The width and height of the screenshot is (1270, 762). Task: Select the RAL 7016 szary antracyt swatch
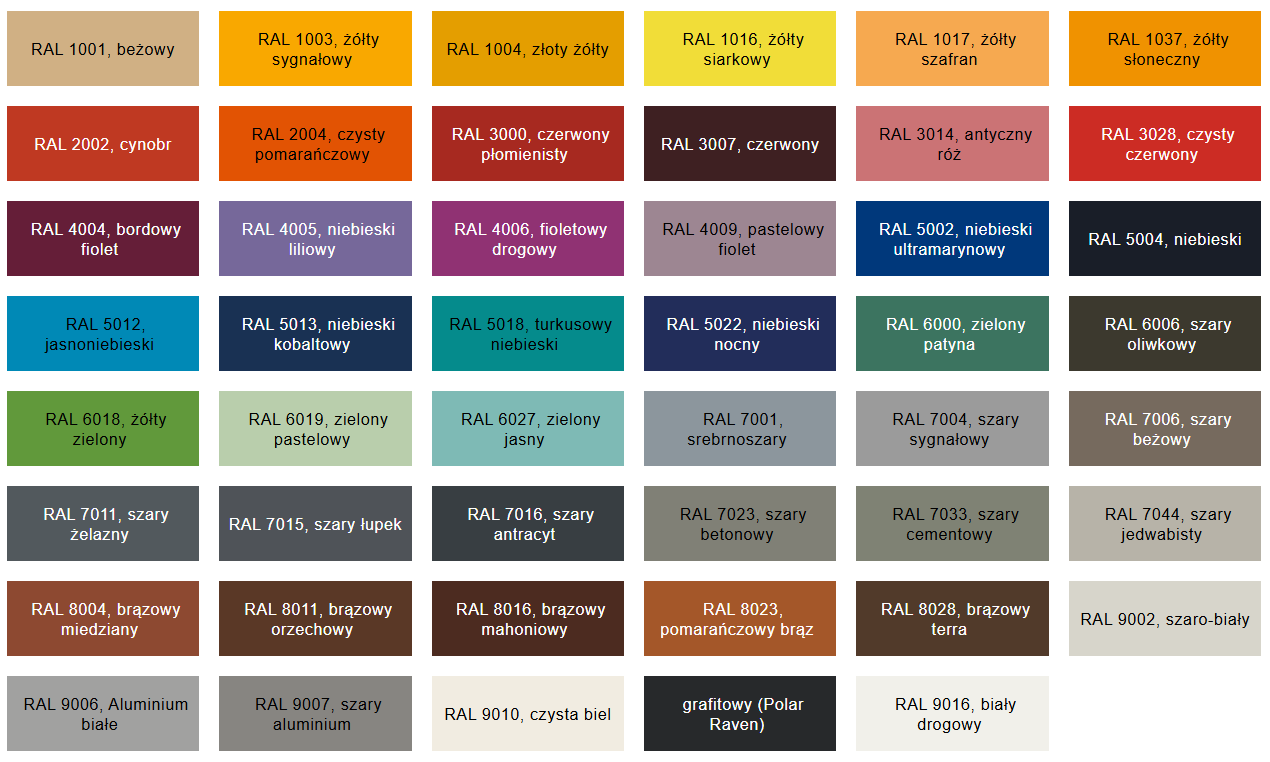click(x=528, y=524)
